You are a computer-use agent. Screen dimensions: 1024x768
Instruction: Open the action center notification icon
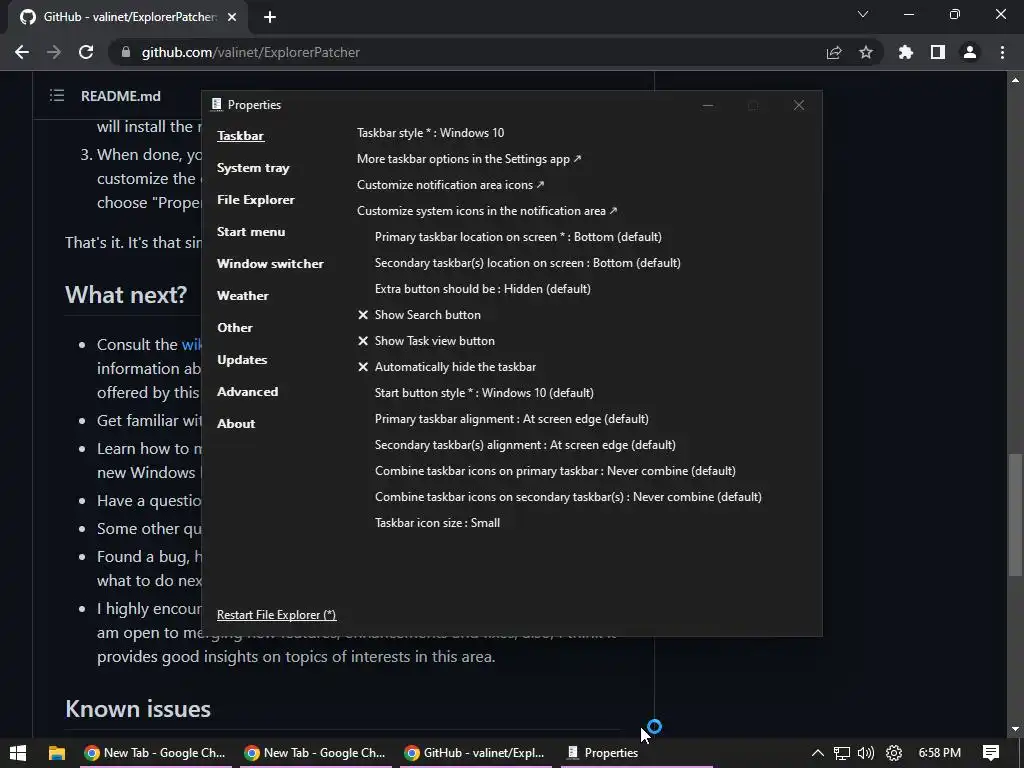tap(991, 753)
